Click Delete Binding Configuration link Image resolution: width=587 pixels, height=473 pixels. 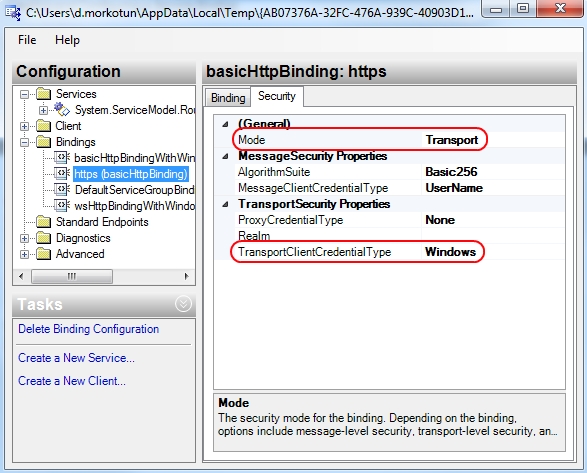coord(89,329)
